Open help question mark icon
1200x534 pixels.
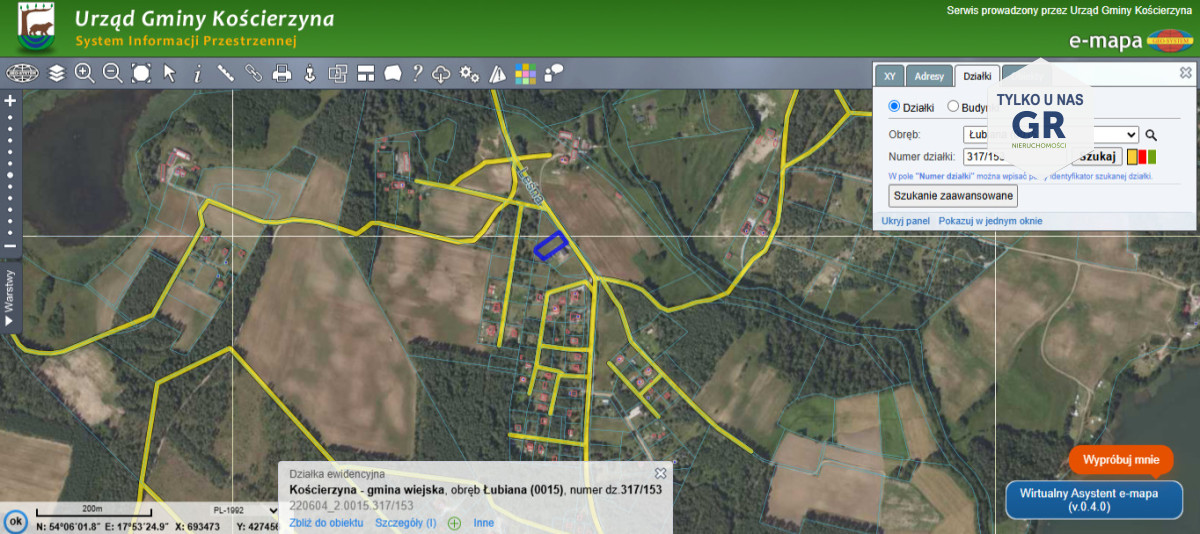tap(418, 73)
